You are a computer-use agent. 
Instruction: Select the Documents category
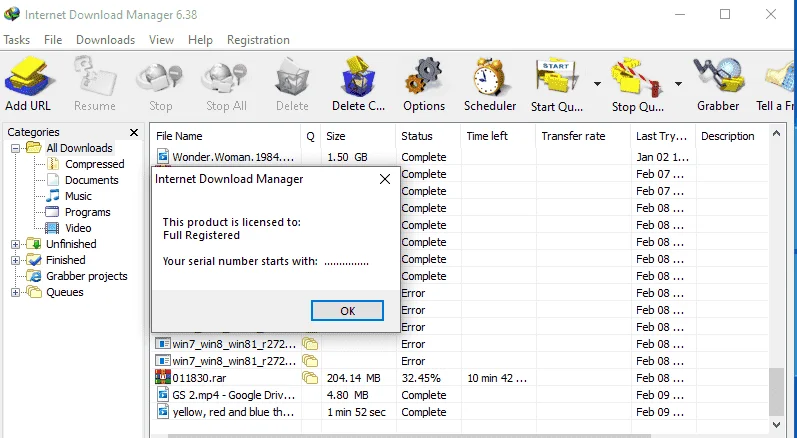91,180
